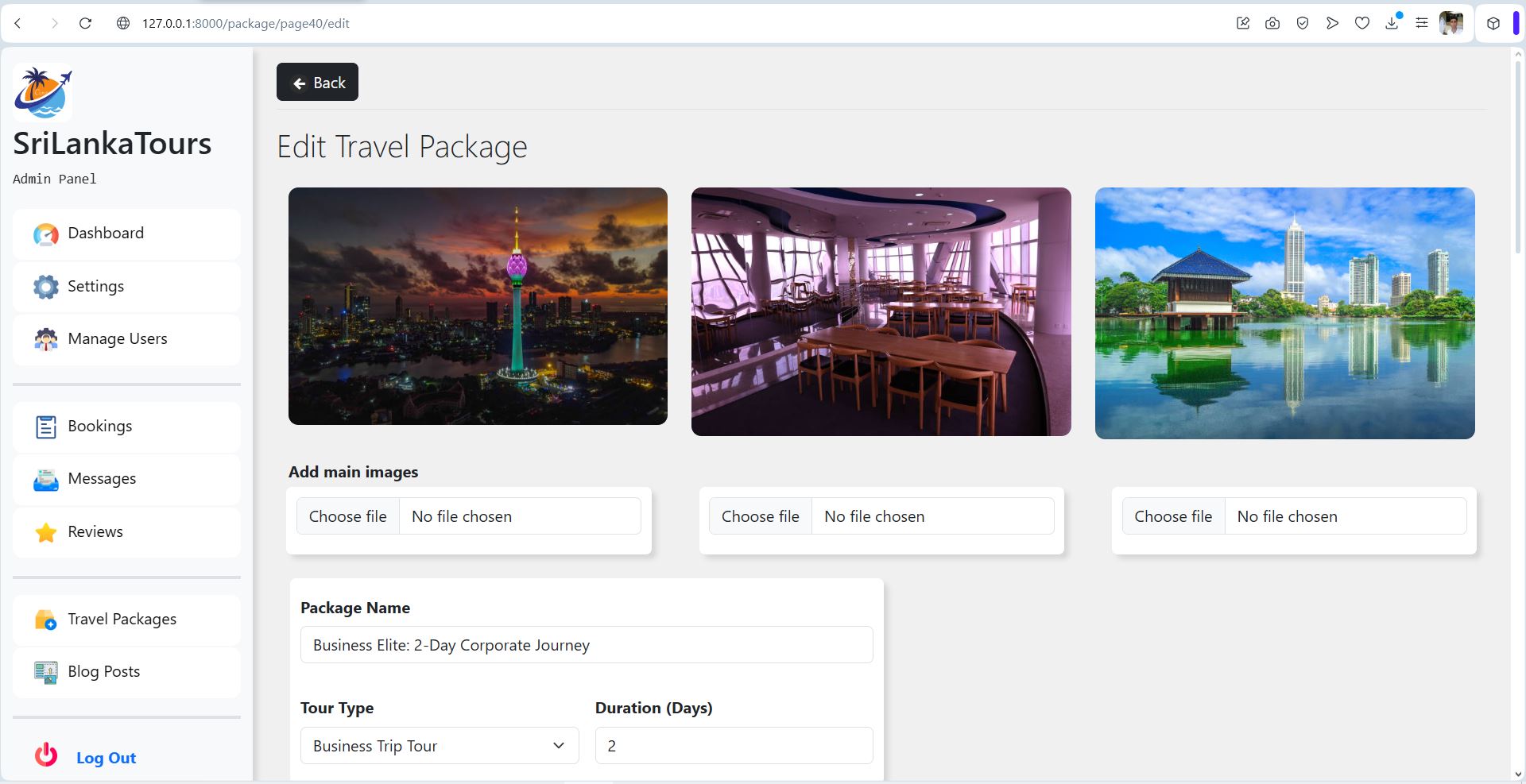Click the page vertical scrollbar
The width and height of the screenshot is (1526, 784).
coord(1517,413)
